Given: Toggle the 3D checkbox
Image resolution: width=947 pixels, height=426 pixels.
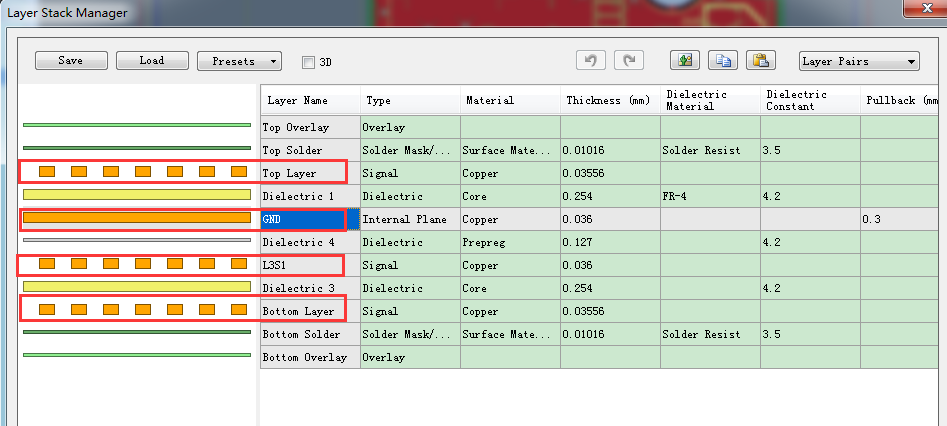Looking at the screenshot, I should click(308, 62).
